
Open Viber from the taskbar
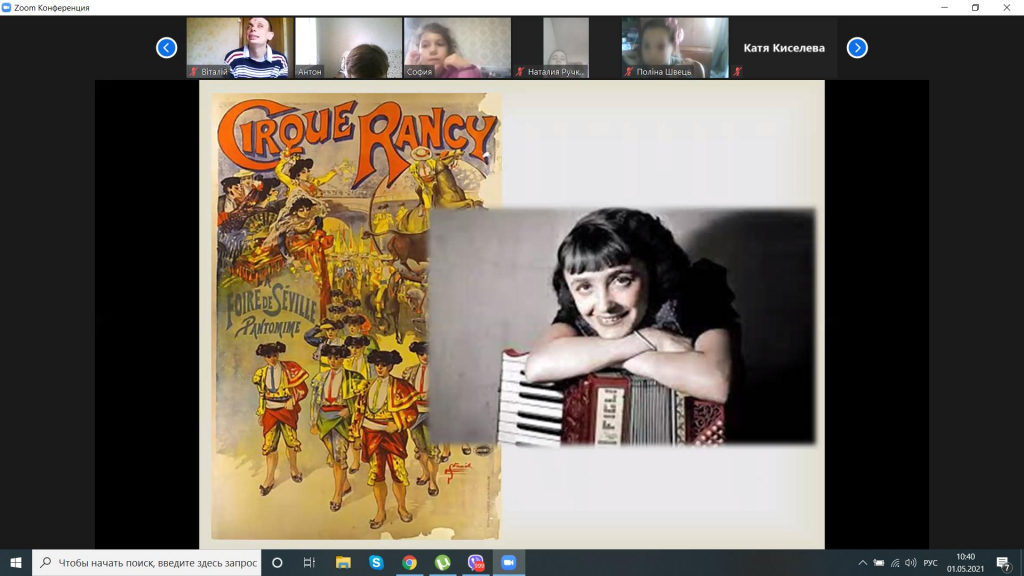[x=476, y=562]
